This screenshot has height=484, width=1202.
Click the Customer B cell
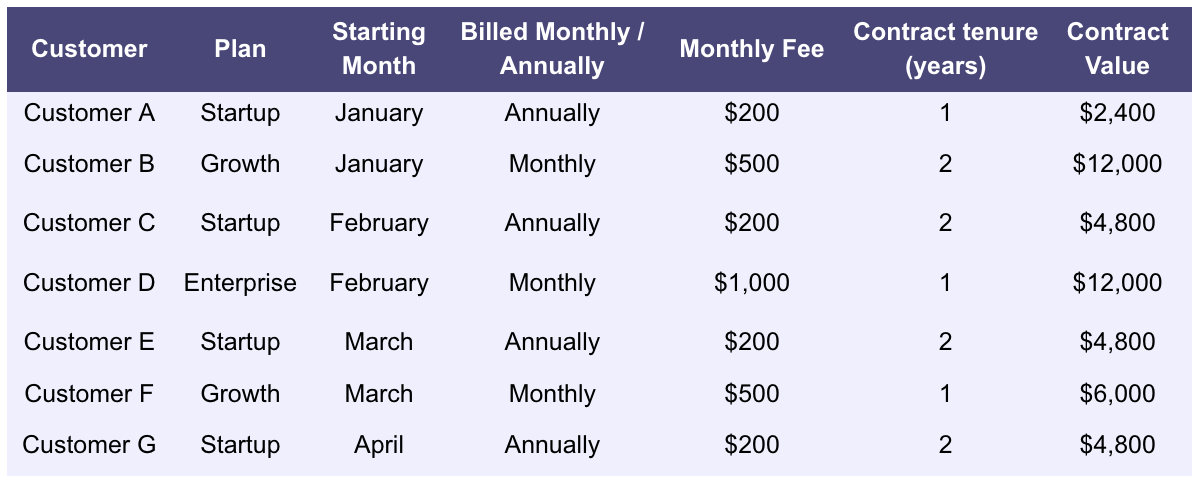pos(89,164)
